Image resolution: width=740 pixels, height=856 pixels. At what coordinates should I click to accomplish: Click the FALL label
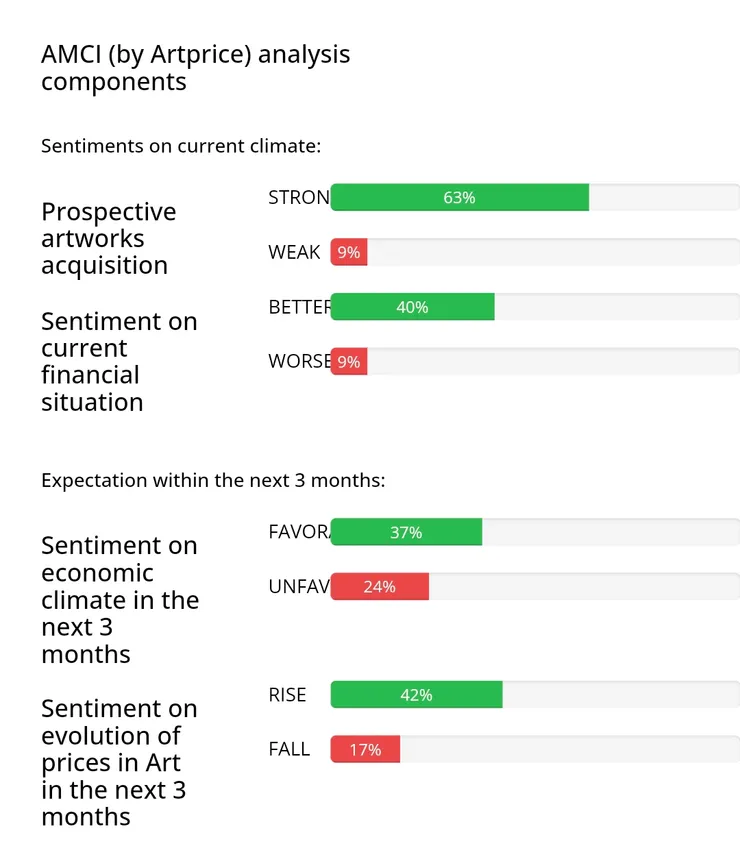point(289,749)
